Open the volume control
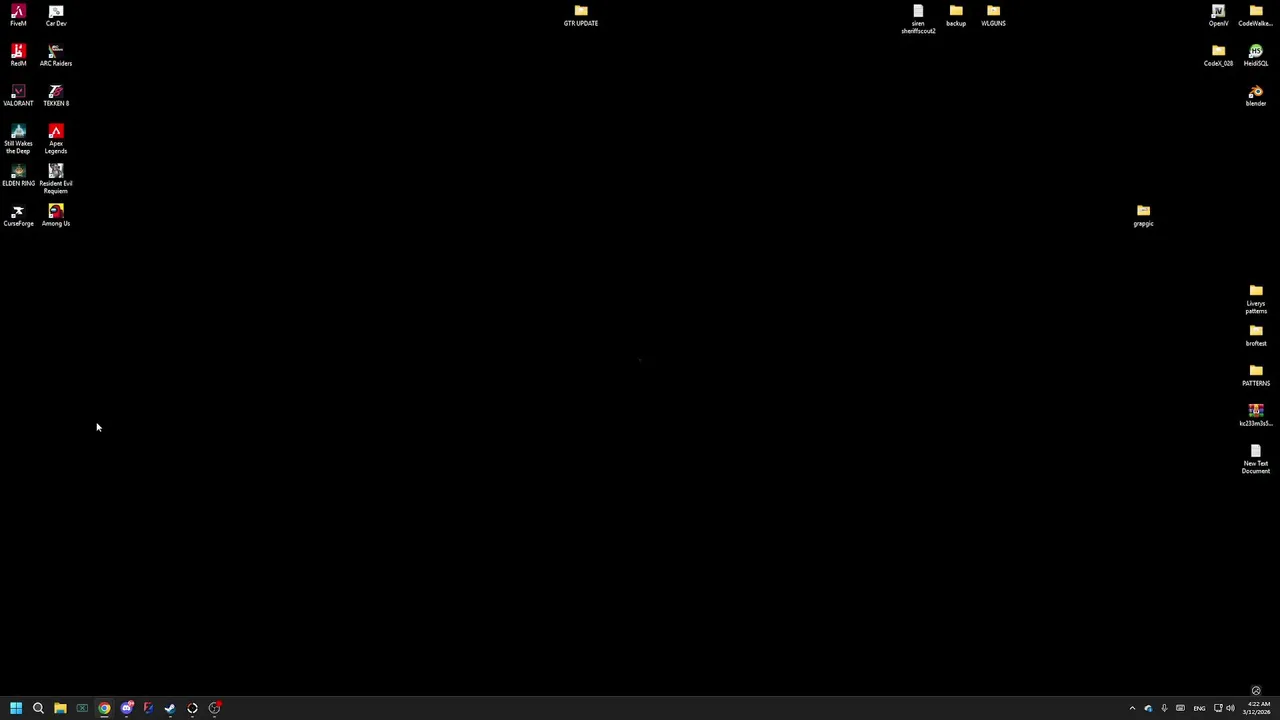This screenshot has height=720, width=1280. 1230,708
